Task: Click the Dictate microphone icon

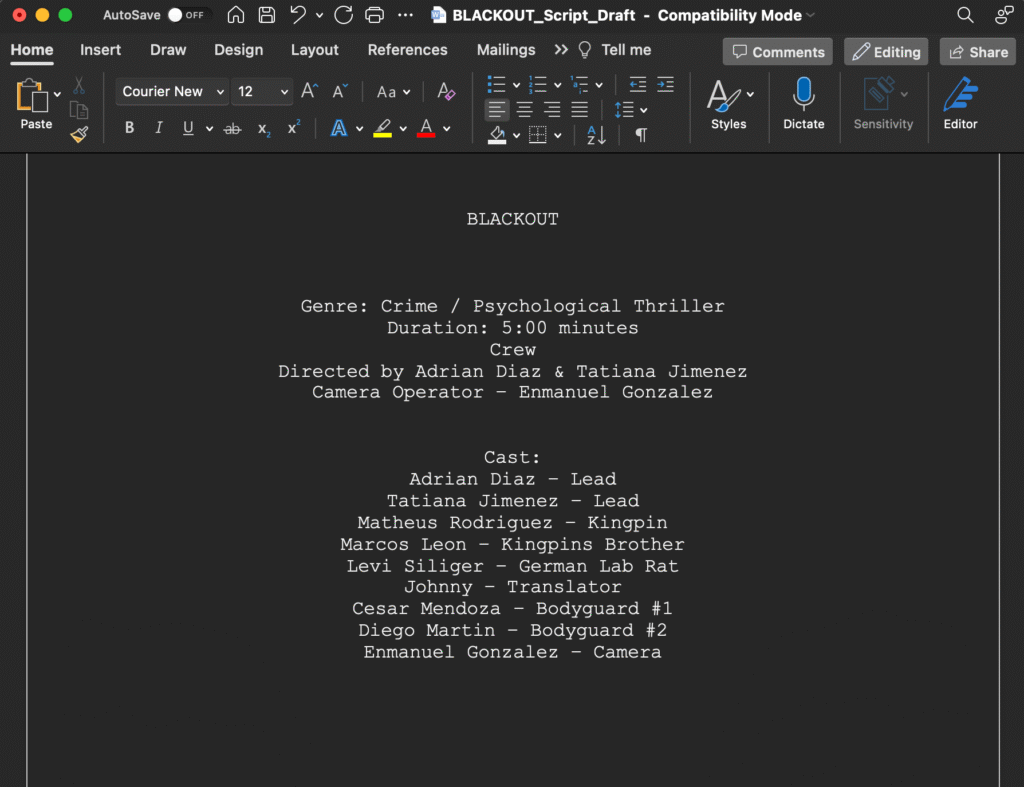Action: (x=803, y=94)
